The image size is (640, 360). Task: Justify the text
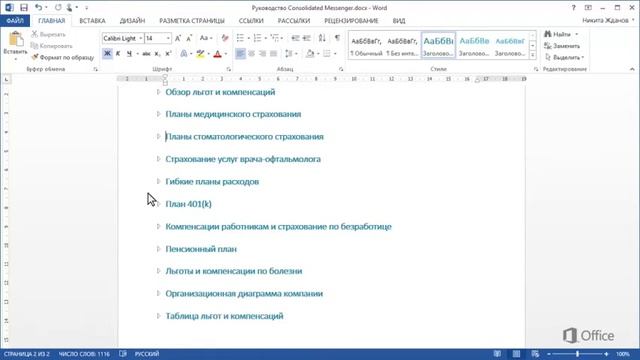point(273,53)
